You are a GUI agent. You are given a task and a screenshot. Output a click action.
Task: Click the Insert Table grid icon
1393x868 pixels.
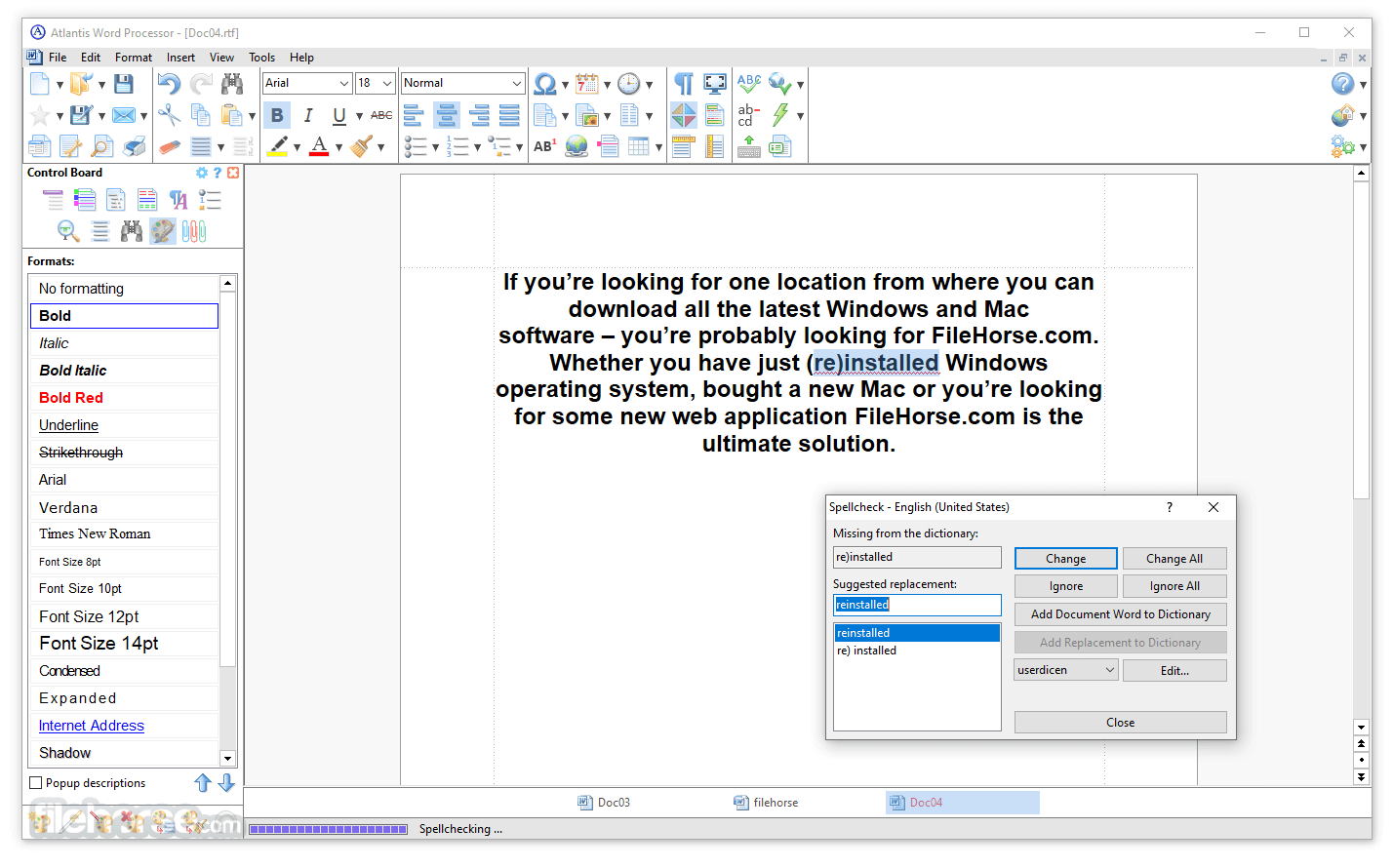pos(639,146)
